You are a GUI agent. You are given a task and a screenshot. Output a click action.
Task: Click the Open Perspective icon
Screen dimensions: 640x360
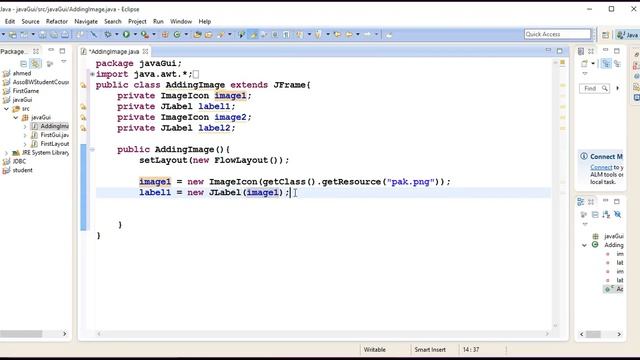[605, 35]
